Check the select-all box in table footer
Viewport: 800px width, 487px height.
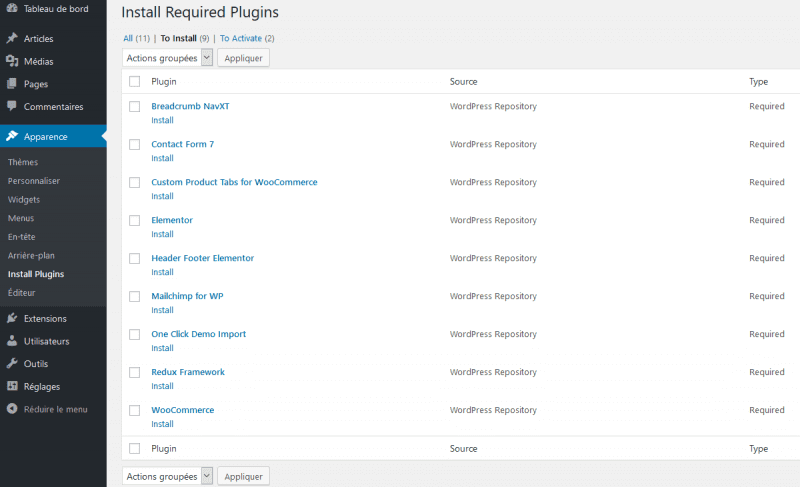[x=135, y=449]
